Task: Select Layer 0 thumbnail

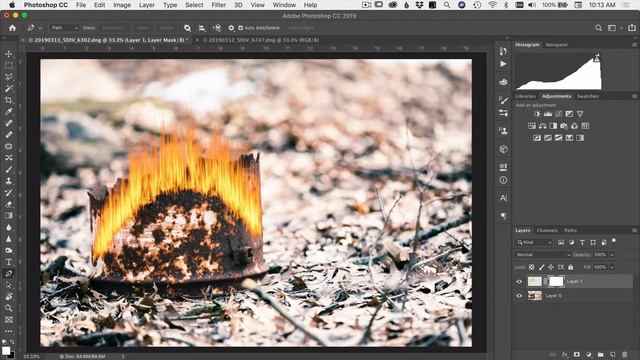Action: point(535,296)
